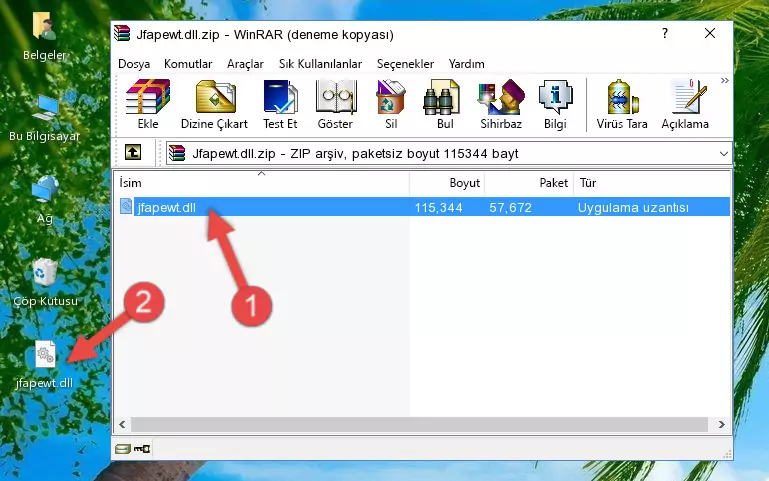Viewport: 769px width, 481px height.
Task: Show archive Bilgi information
Action: [x=555, y=104]
